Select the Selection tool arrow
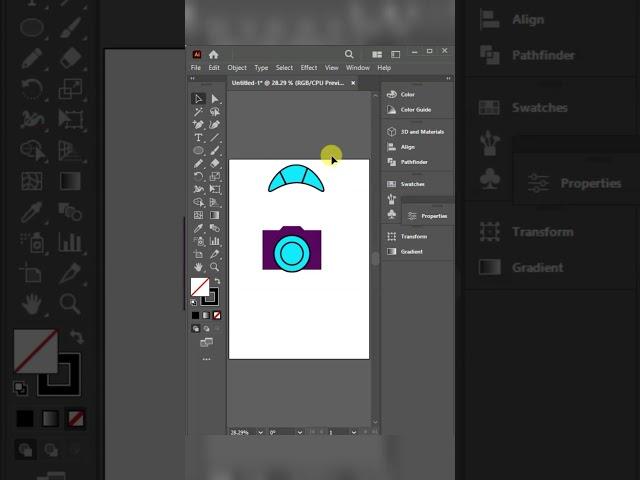The width and height of the screenshot is (640, 480). tap(199, 98)
